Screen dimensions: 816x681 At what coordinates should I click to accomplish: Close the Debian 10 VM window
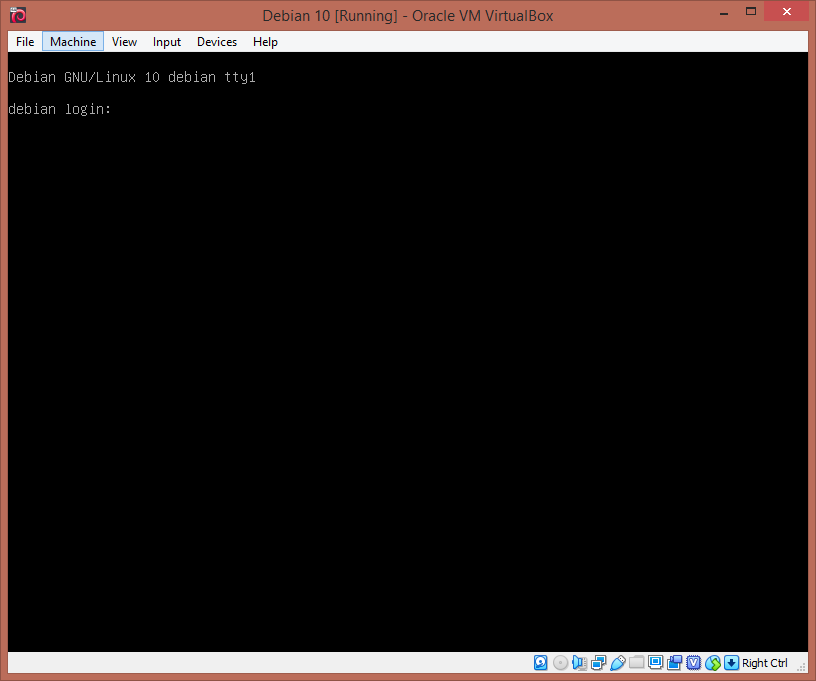click(786, 11)
